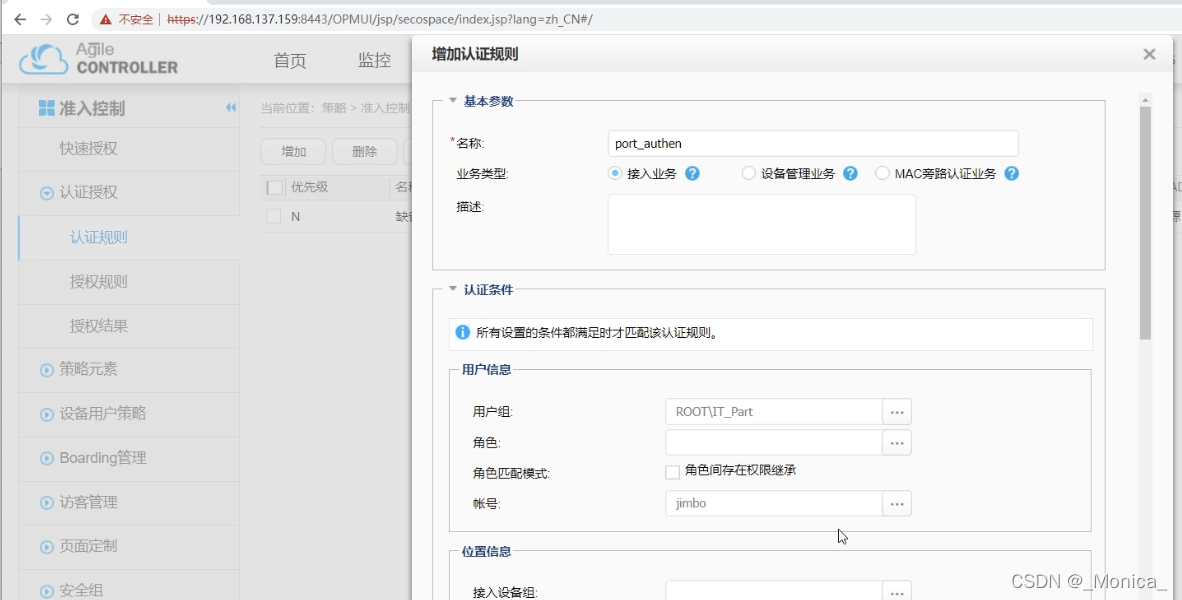Expand the 安全组 sidebar group

47,592
